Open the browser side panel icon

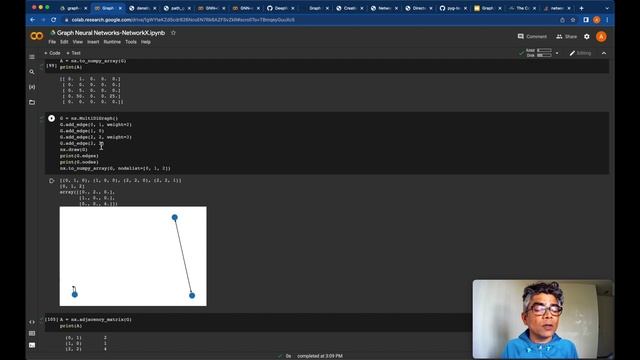click(586, 20)
